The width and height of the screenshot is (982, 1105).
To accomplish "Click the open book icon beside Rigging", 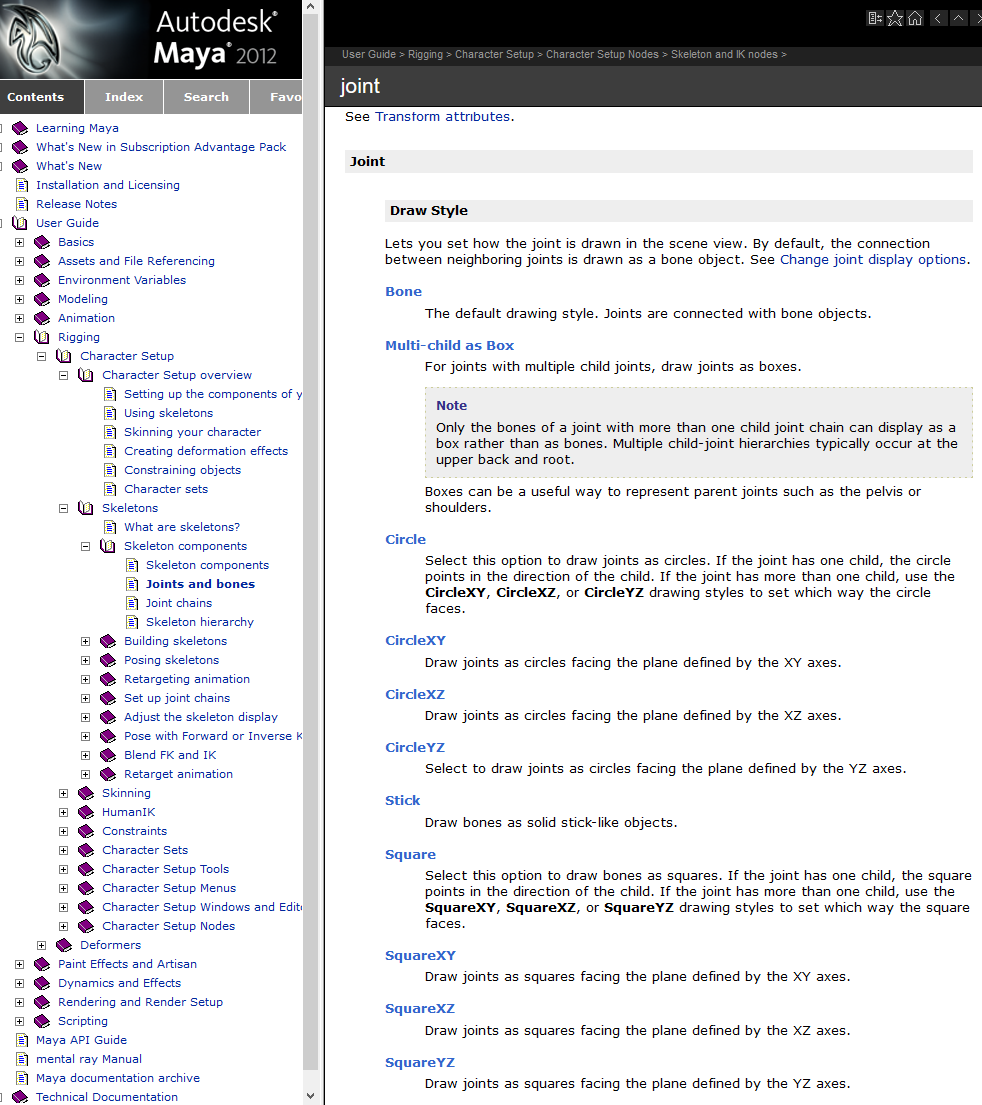I will pyautogui.click(x=42, y=337).
